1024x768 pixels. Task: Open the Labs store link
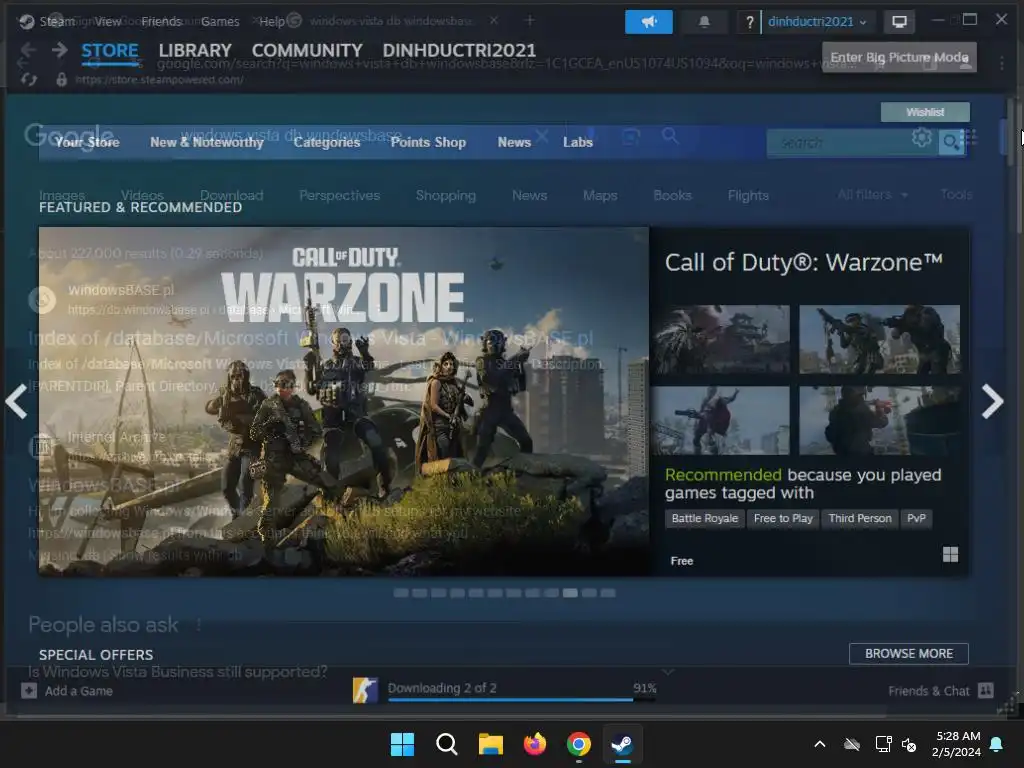[578, 142]
